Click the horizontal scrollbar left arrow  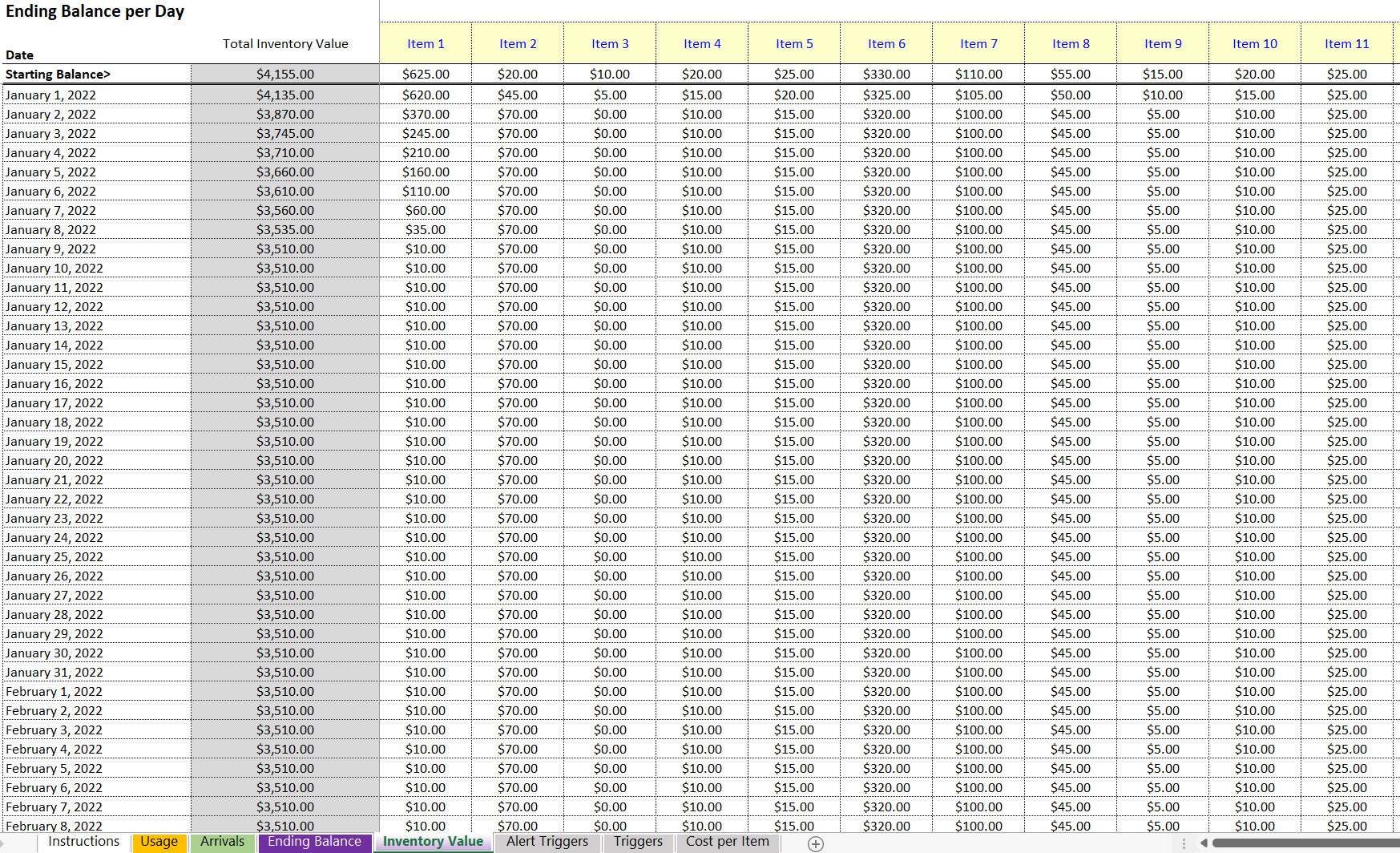(1203, 843)
